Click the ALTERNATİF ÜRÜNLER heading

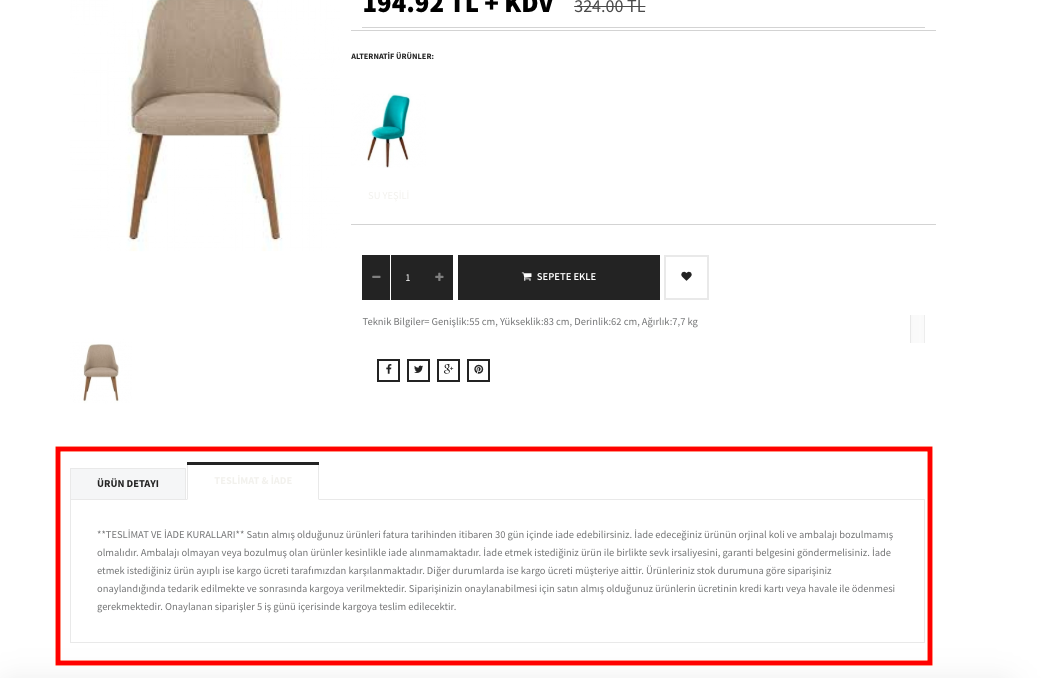point(392,56)
